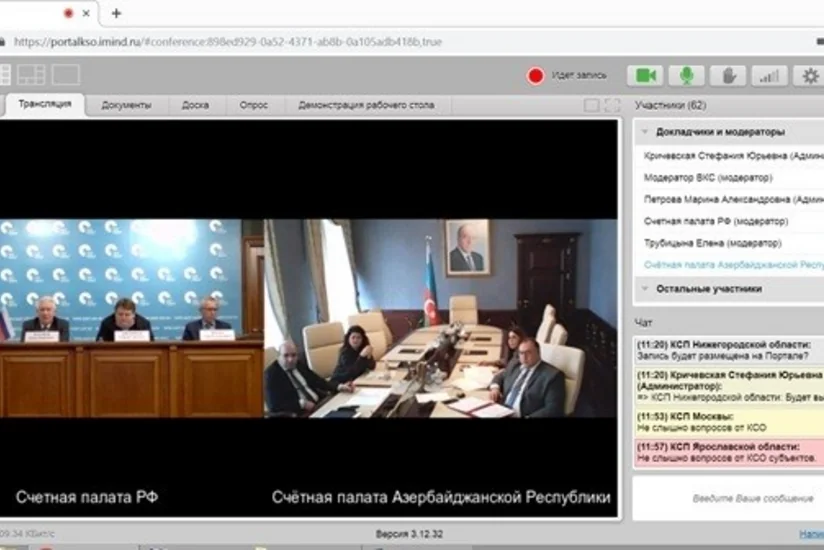
Task: Stop recording with the red record indicator
Action: click(535, 76)
